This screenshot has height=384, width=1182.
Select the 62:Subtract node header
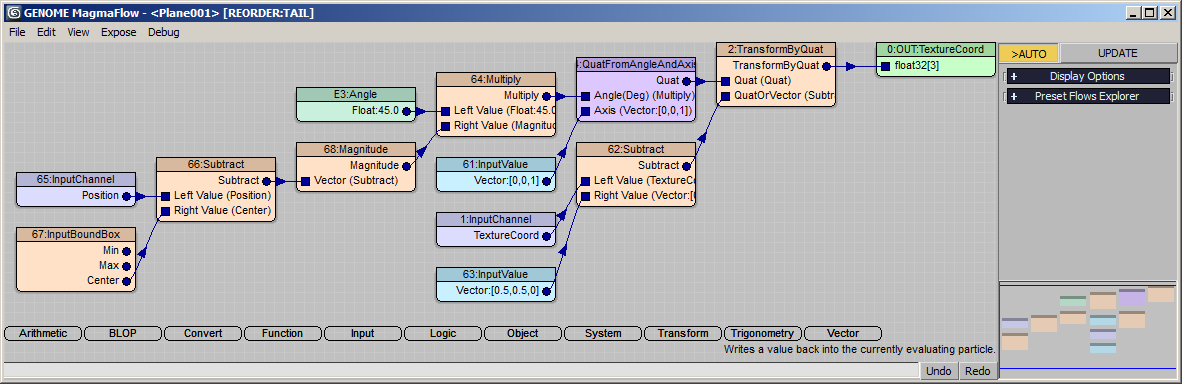click(636, 149)
